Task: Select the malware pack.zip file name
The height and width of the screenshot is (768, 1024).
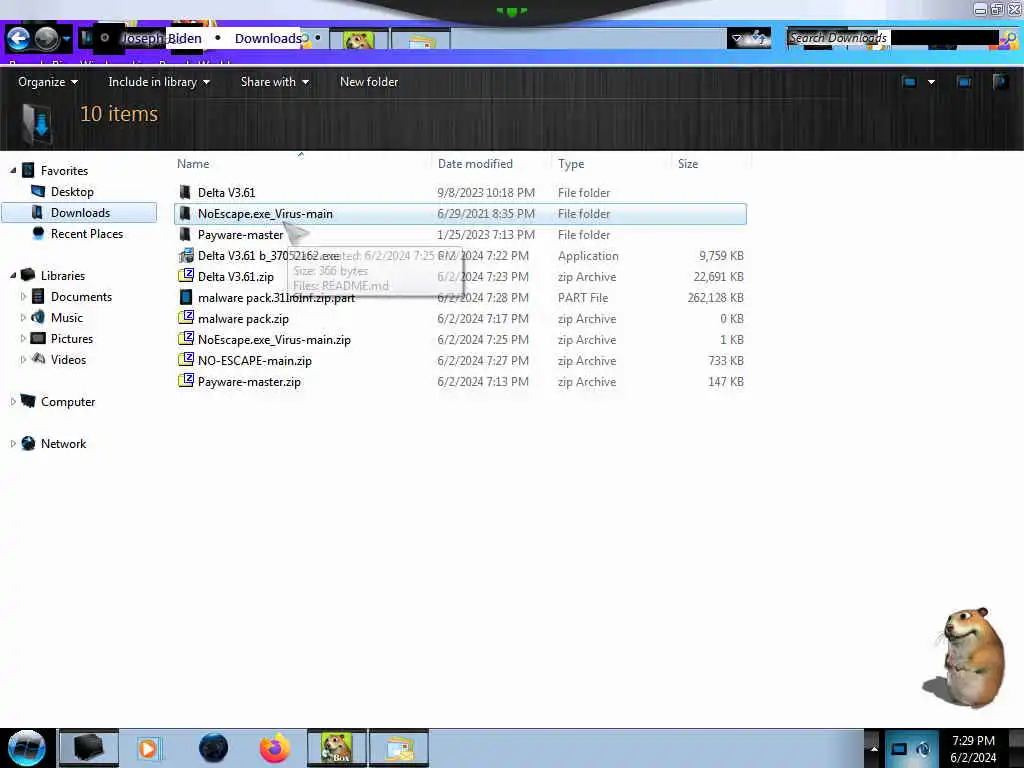Action: (x=243, y=319)
